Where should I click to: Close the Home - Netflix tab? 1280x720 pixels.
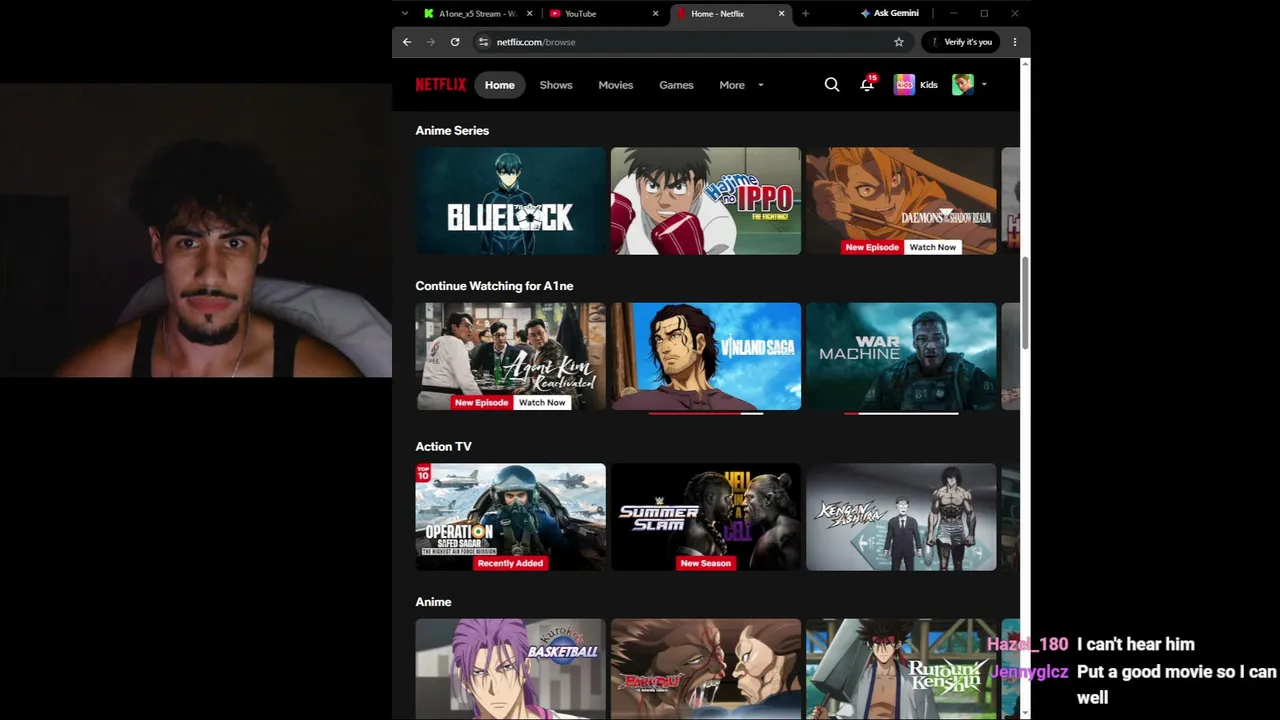[782, 13]
